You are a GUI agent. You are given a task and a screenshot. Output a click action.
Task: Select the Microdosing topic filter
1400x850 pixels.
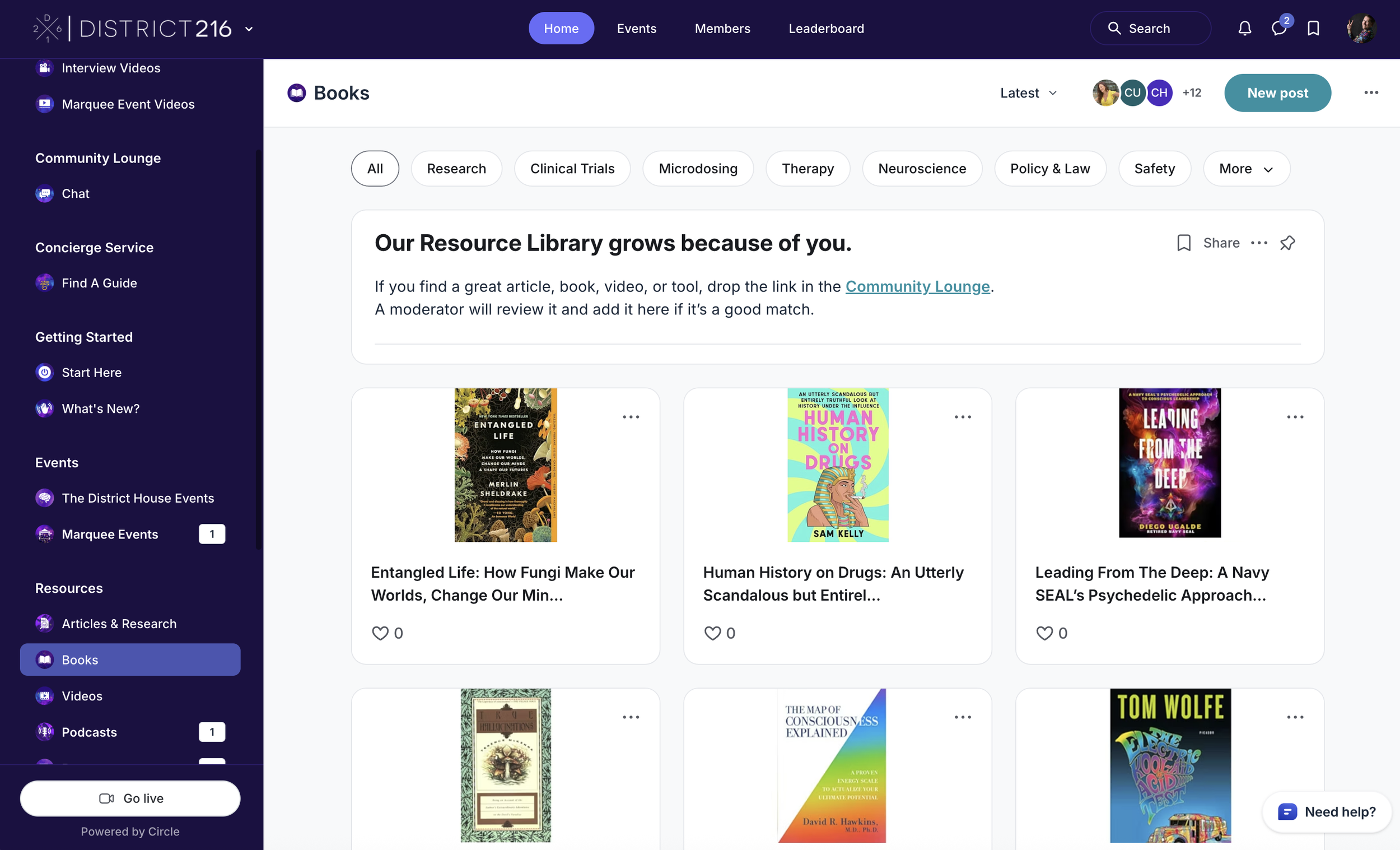coord(698,168)
